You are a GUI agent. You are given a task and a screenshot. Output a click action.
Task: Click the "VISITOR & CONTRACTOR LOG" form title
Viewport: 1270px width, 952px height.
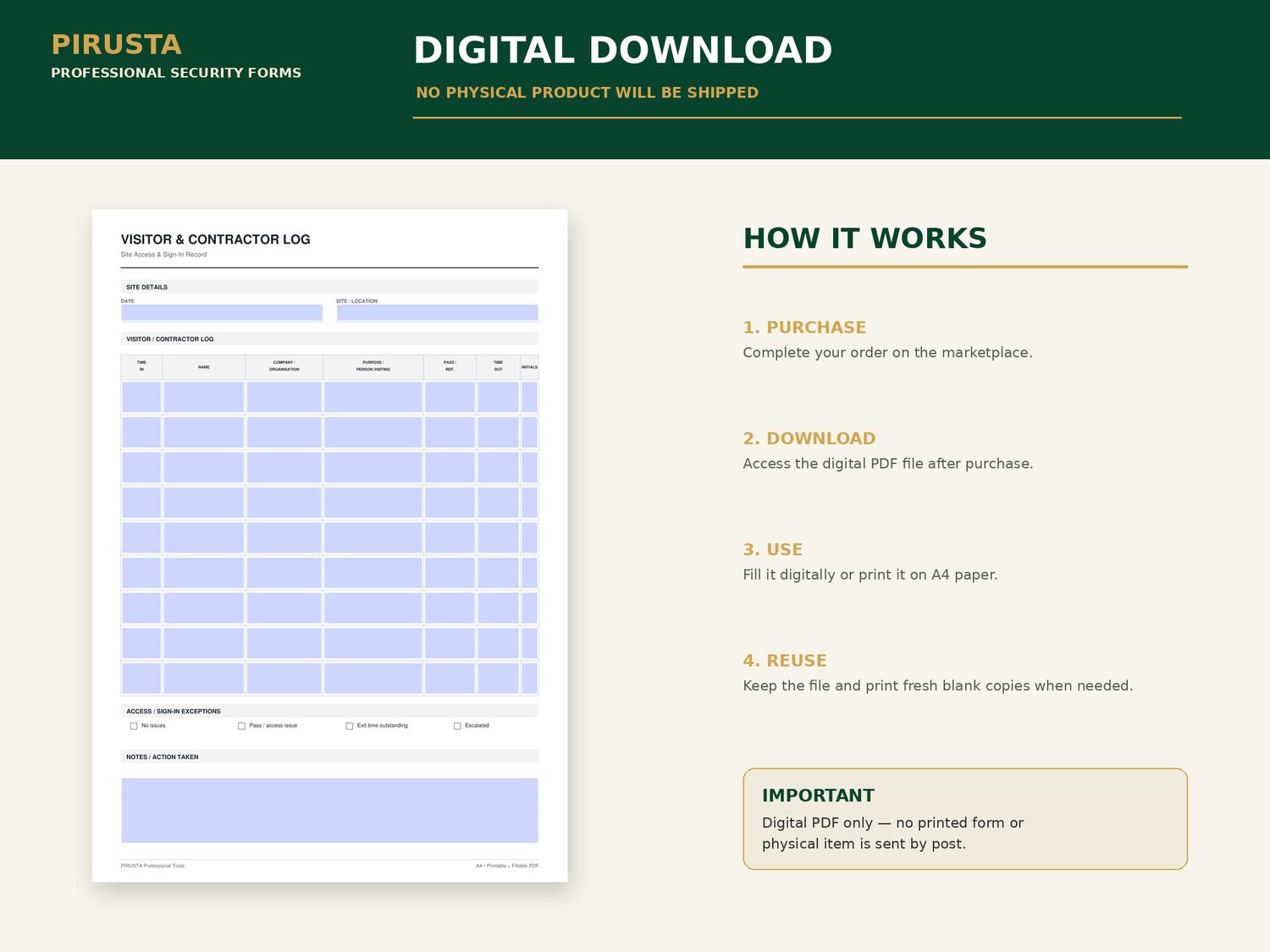point(215,239)
